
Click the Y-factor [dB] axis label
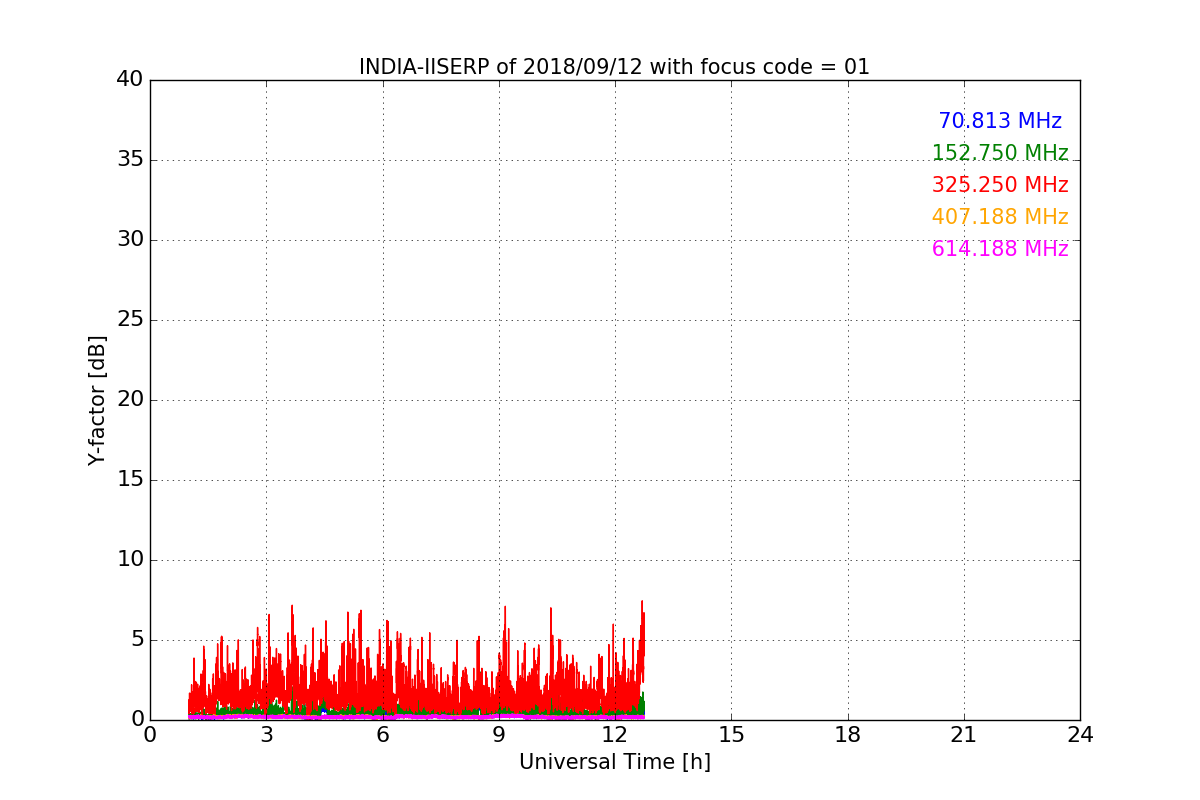97,400
